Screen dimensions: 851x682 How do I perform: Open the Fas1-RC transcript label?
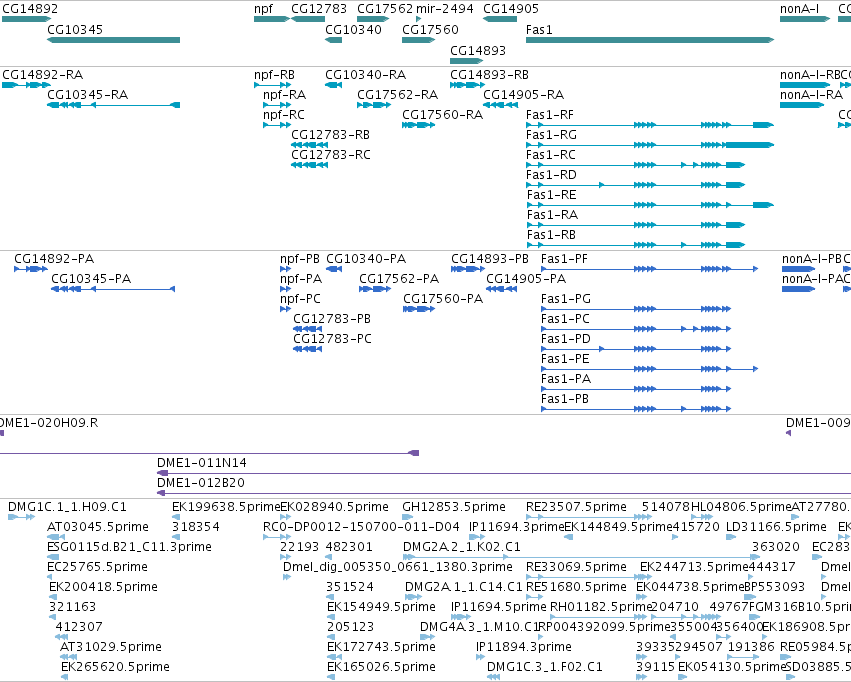click(x=551, y=155)
